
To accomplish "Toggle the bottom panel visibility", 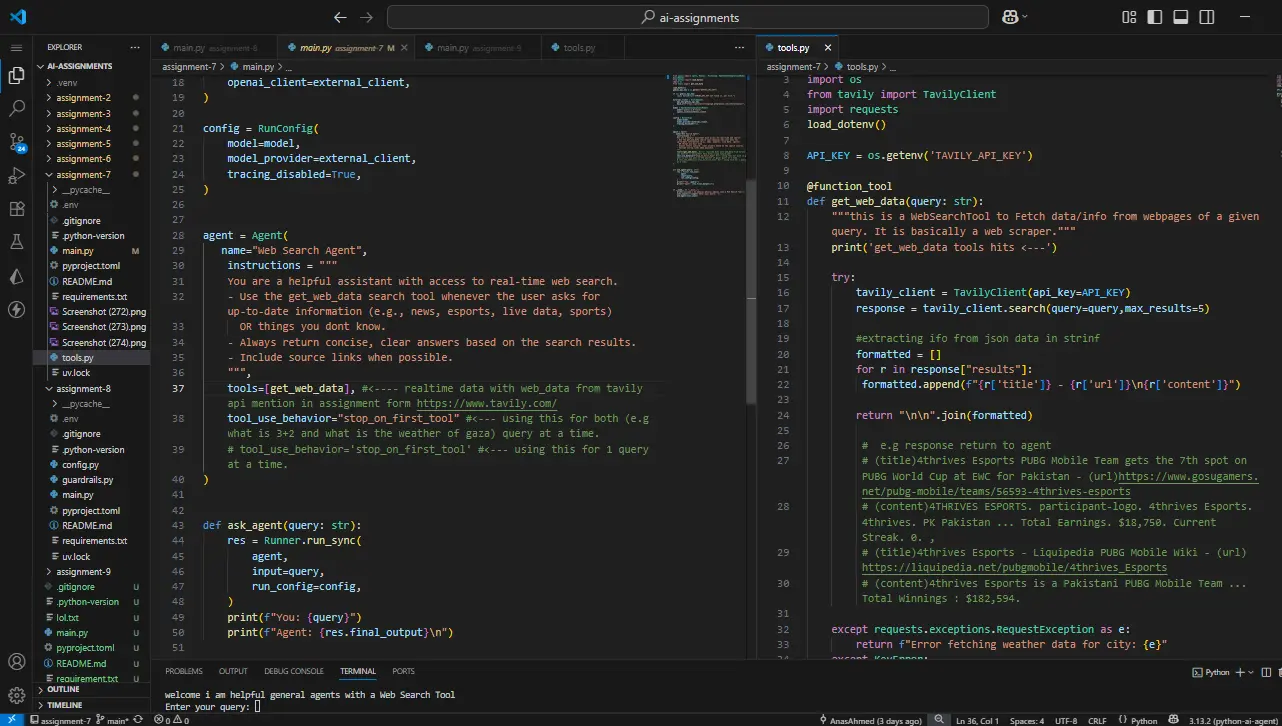I will (1180, 17).
